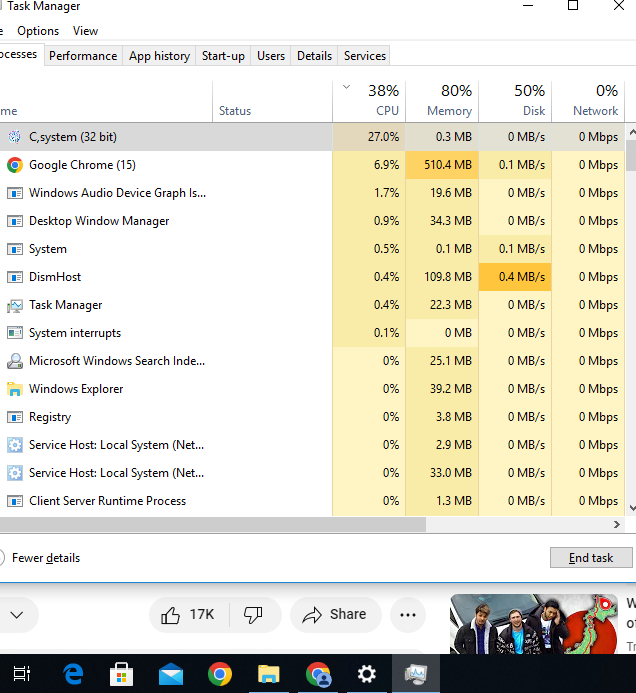Open Microsoft Edge from the taskbar
Viewport: 636px width, 693px height.
point(73,674)
